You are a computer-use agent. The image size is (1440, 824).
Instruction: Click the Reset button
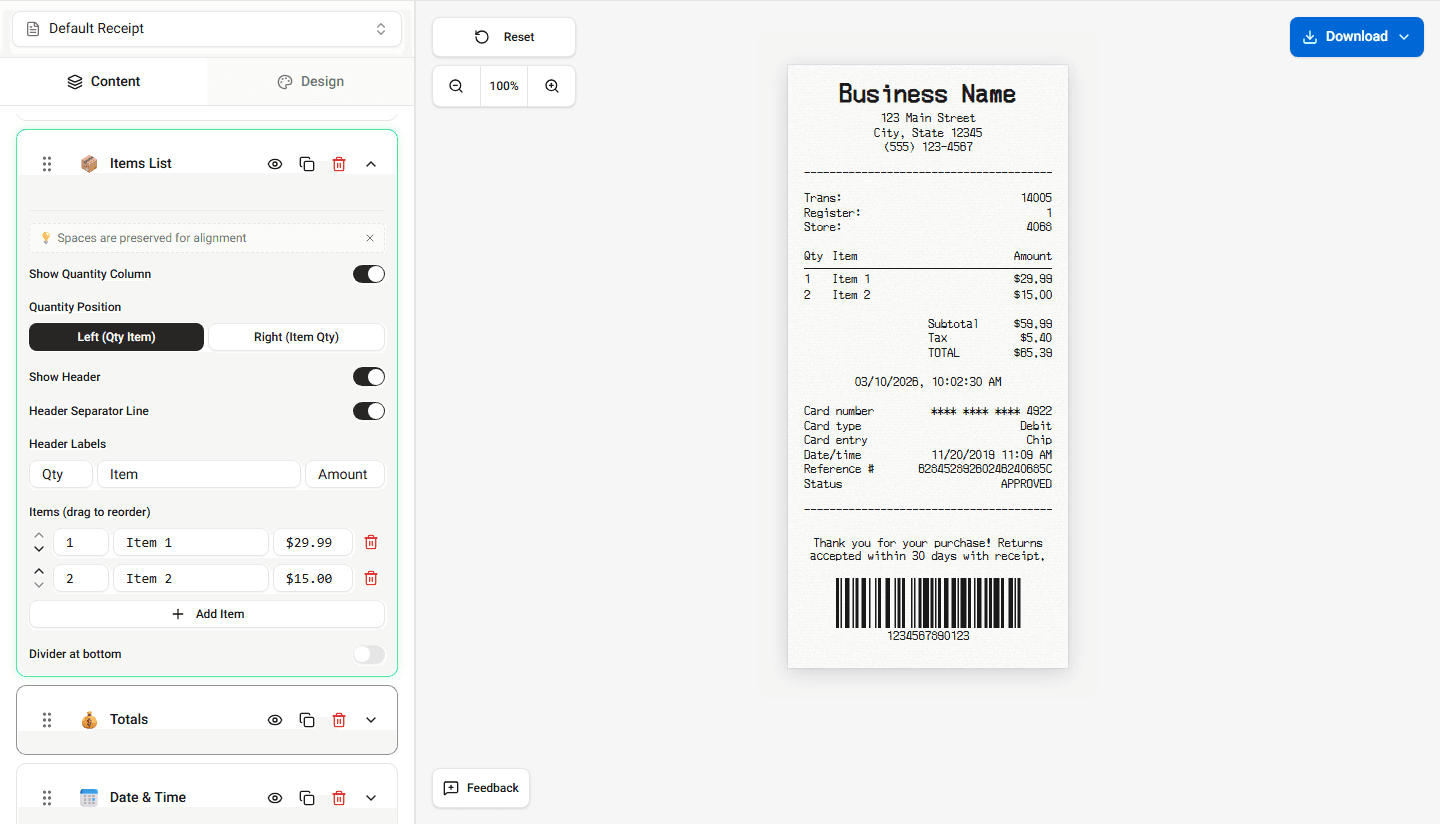pyautogui.click(x=503, y=37)
